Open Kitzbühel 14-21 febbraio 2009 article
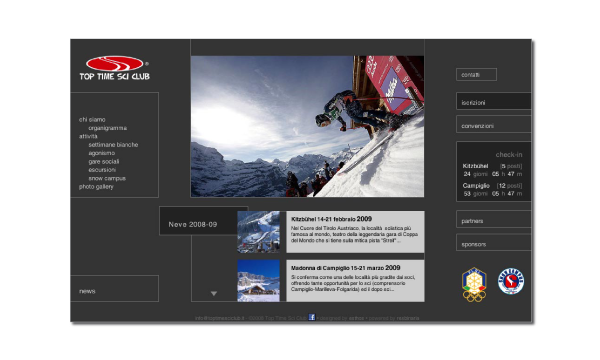Viewport: 600px width, 360px height. click(331, 219)
